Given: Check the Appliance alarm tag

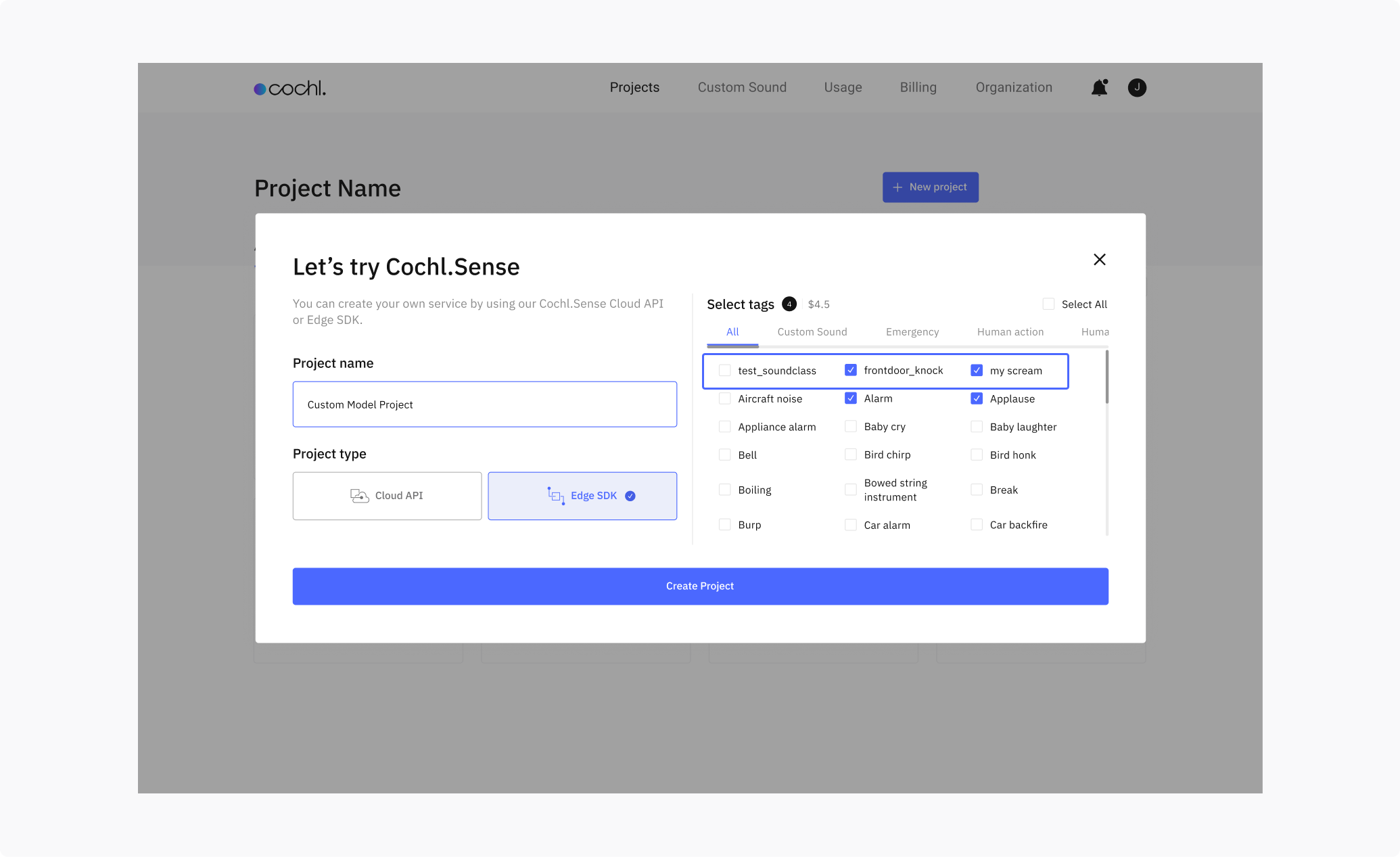Looking at the screenshot, I should click(724, 427).
